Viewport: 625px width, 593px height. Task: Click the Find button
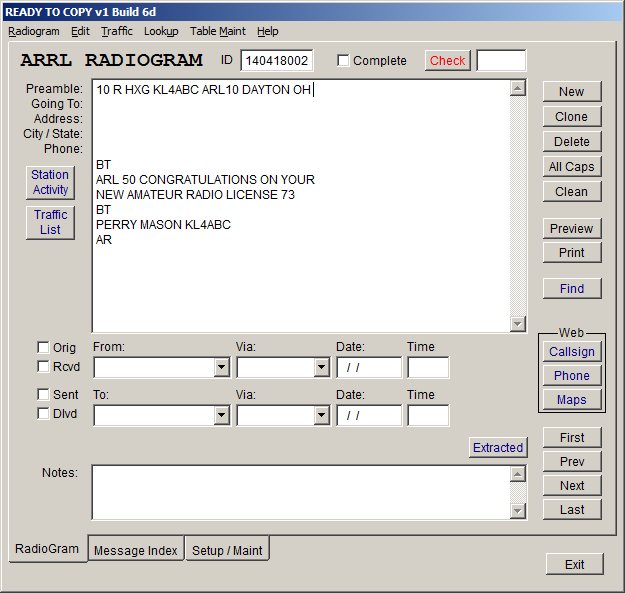tap(572, 289)
